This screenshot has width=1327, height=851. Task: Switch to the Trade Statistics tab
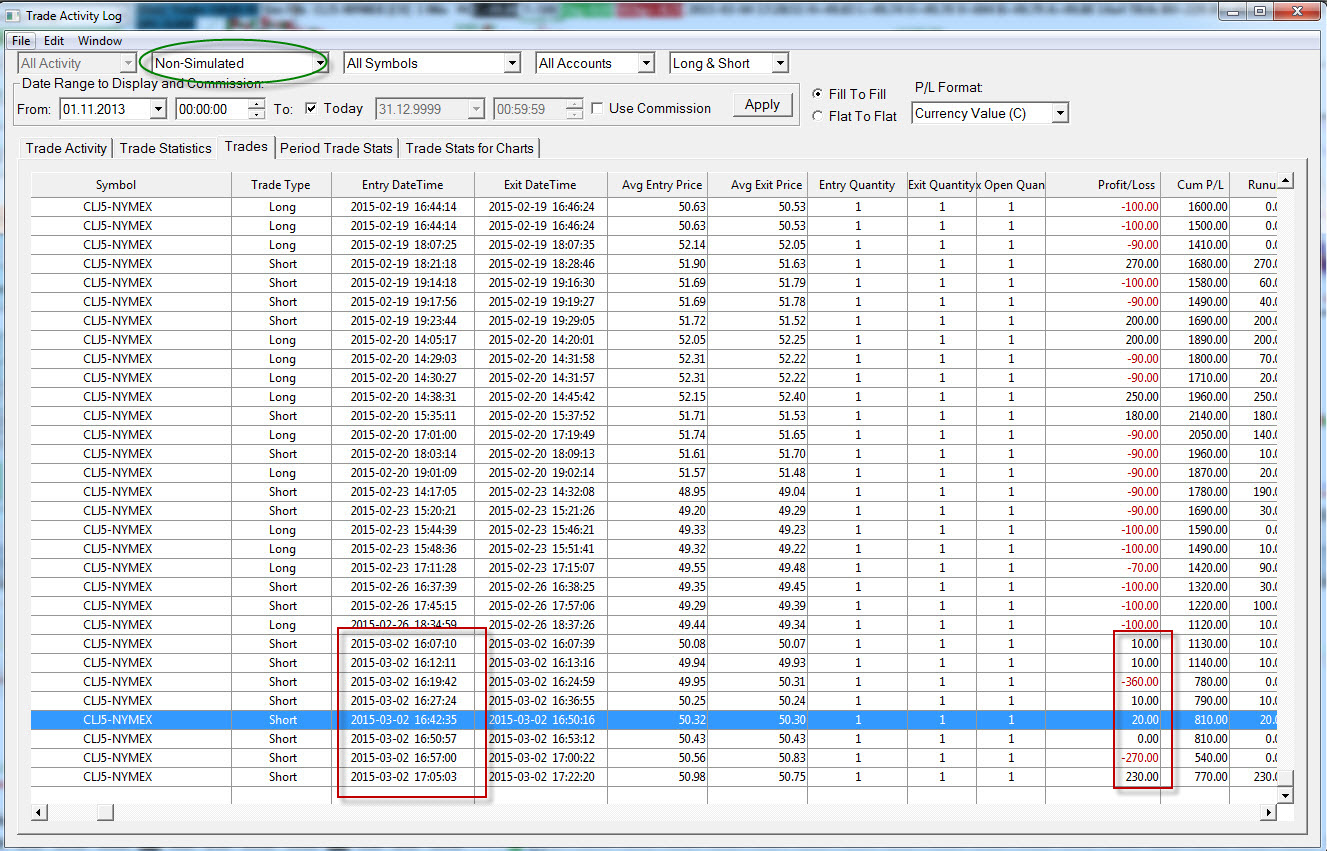(x=165, y=148)
